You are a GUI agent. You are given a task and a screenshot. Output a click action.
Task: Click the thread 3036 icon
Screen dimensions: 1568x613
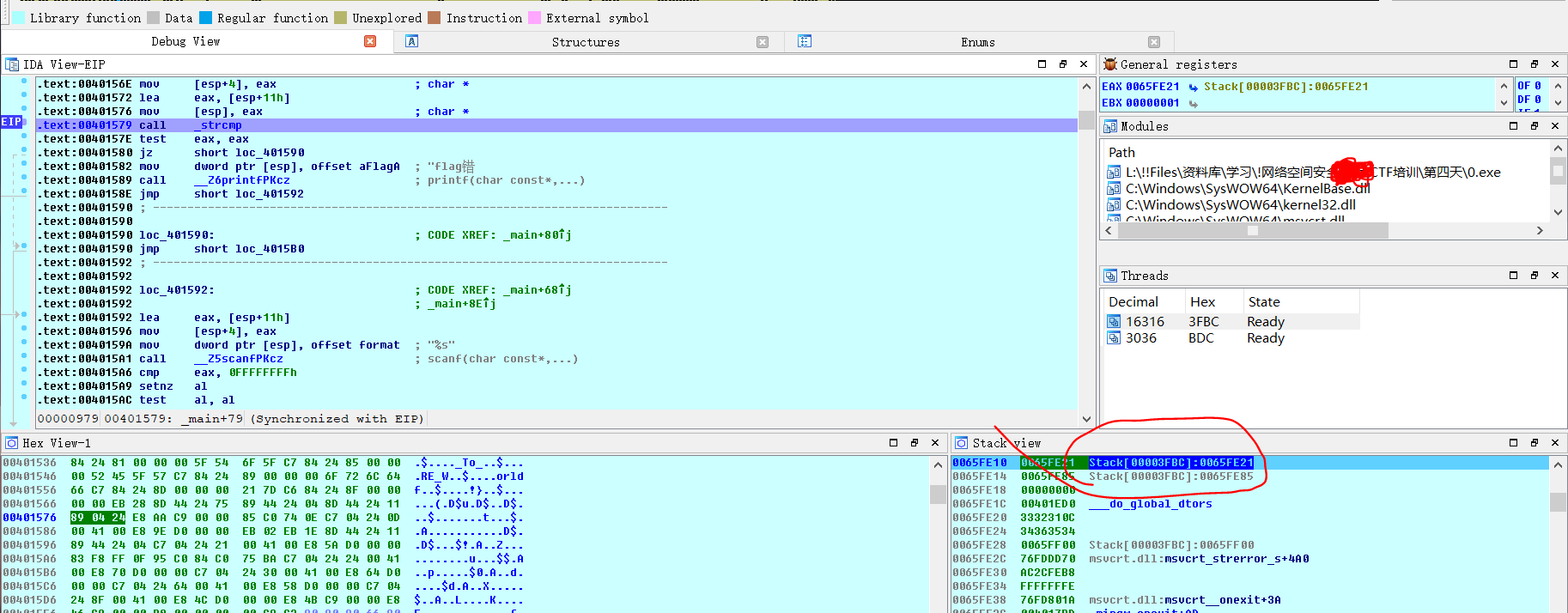point(1114,338)
